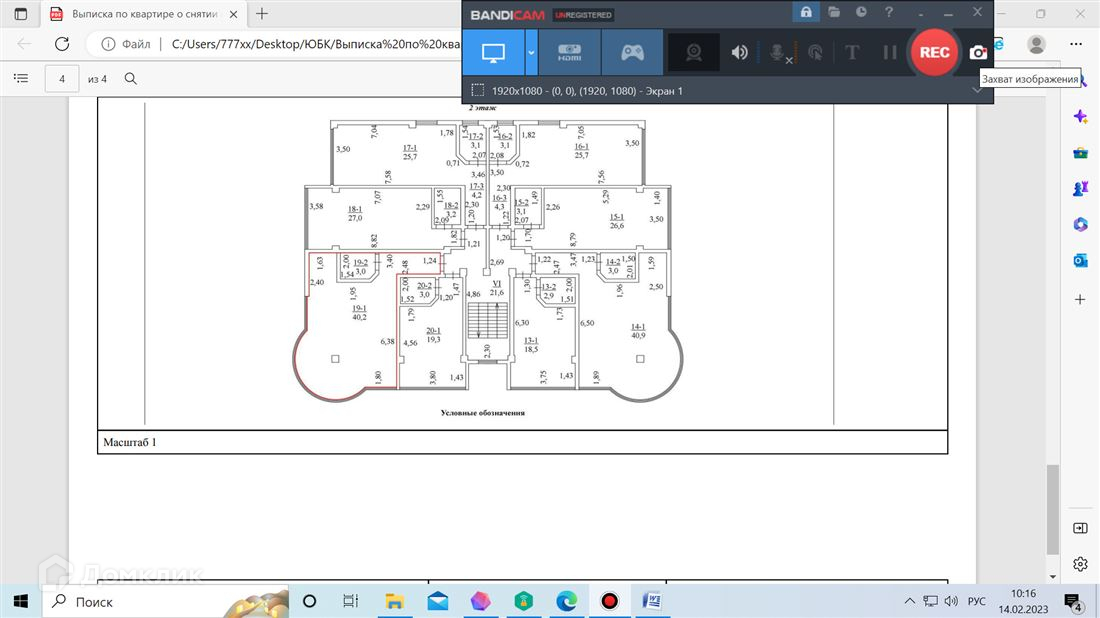Select game recording mode gamepad icon
Screen dimensions: 1100x618
point(632,53)
